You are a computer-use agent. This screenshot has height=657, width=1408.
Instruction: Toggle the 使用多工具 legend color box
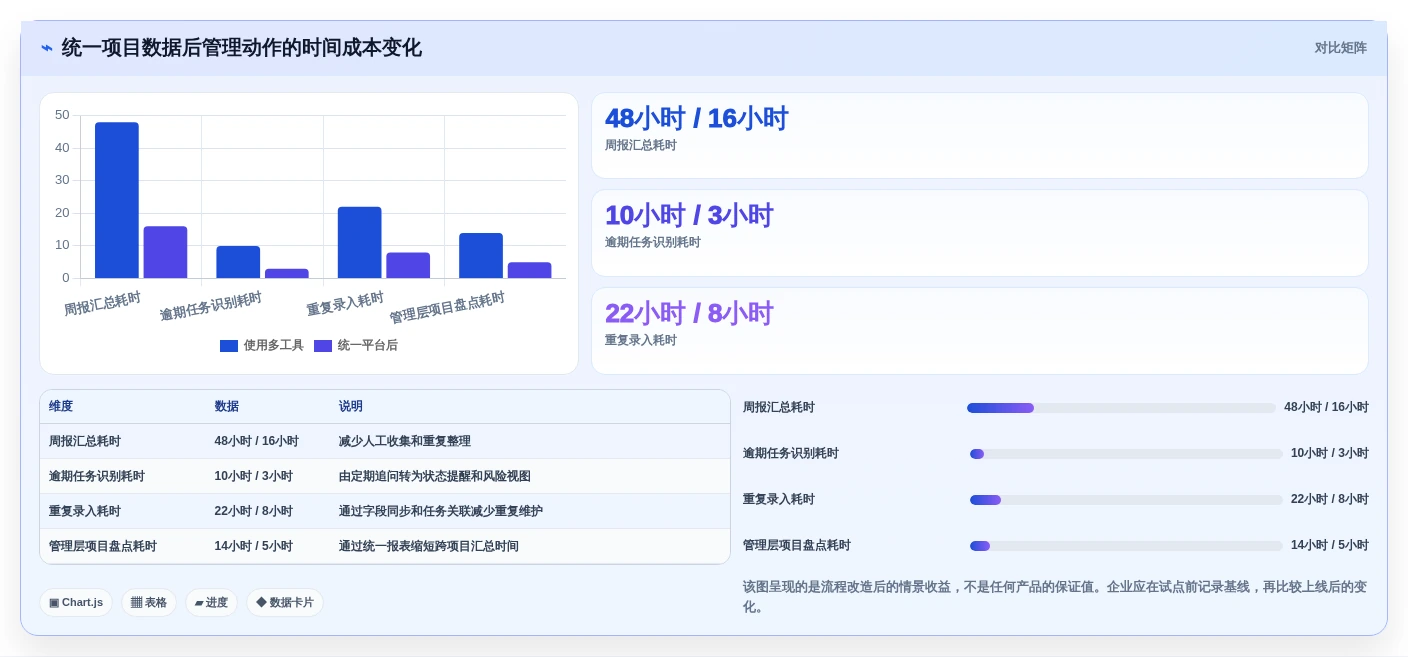click(x=229, y=346)
